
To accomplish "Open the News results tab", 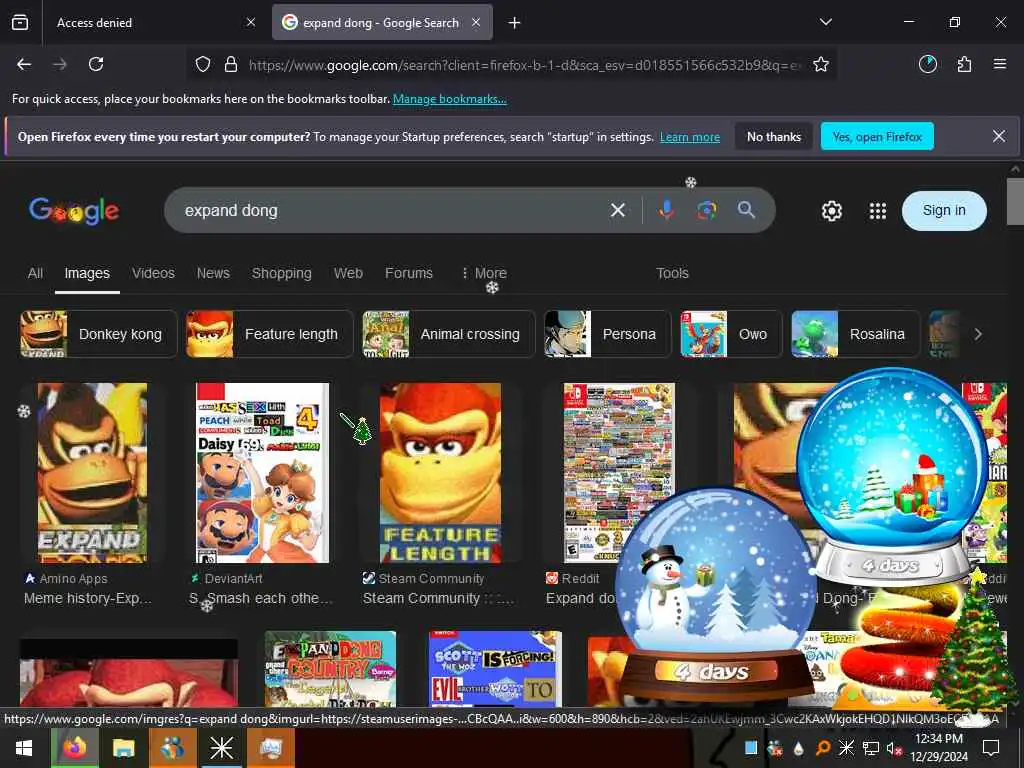I will coord(213,273).
